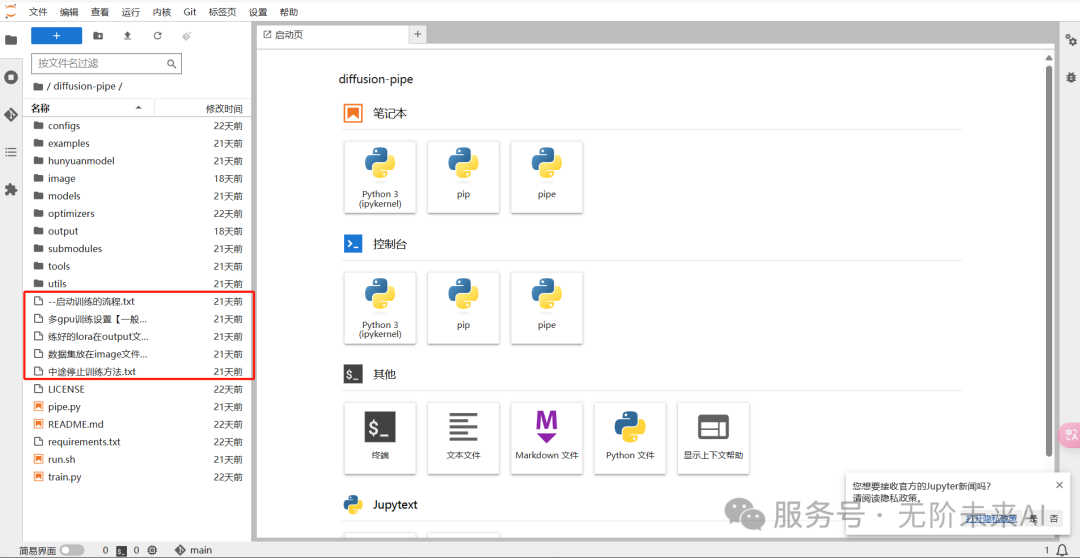Open the 设置 menu
1080x558 pixels.
pyautogui.click(x=258, y=12)
